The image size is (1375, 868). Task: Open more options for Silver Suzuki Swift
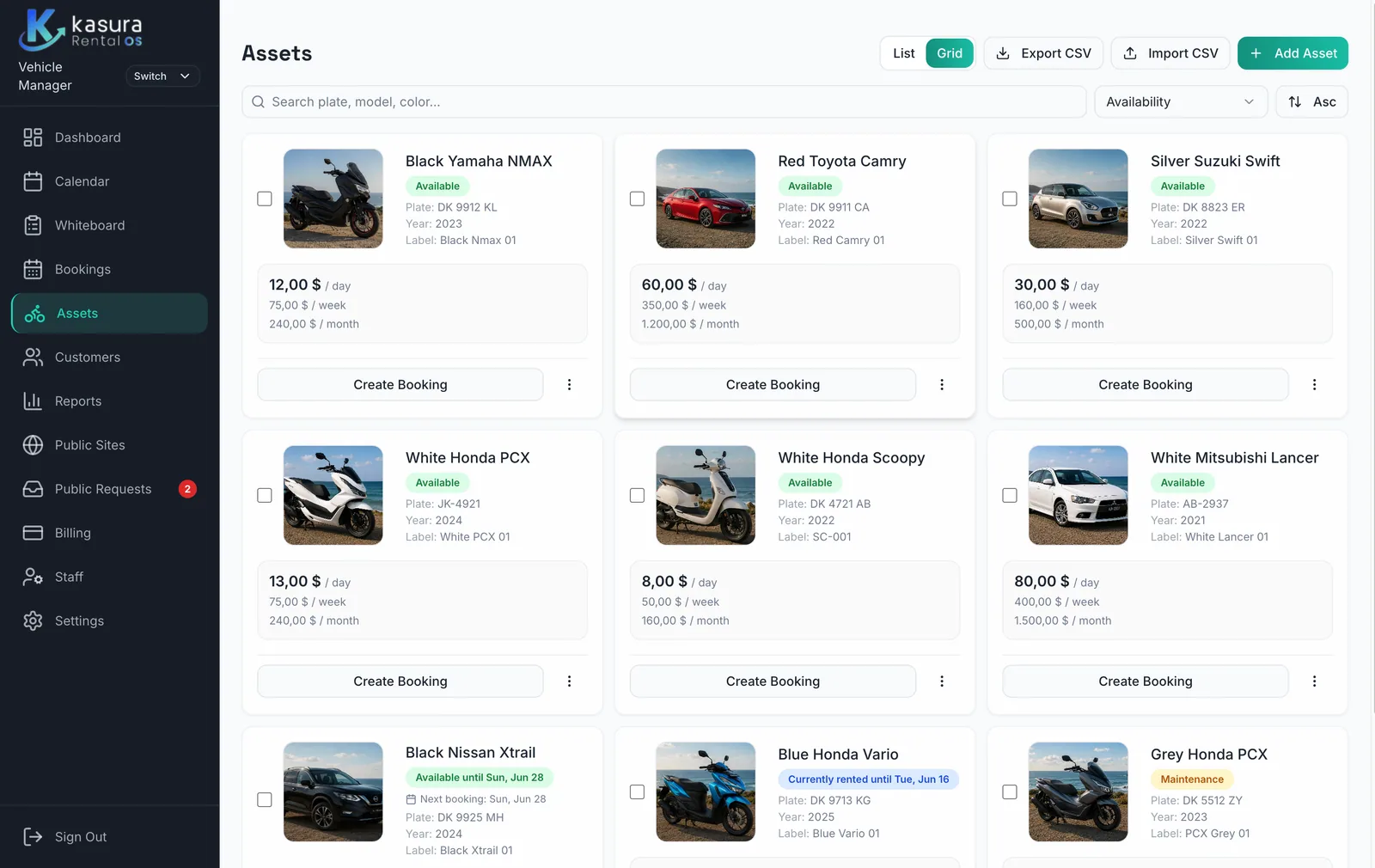[1314, 385]
